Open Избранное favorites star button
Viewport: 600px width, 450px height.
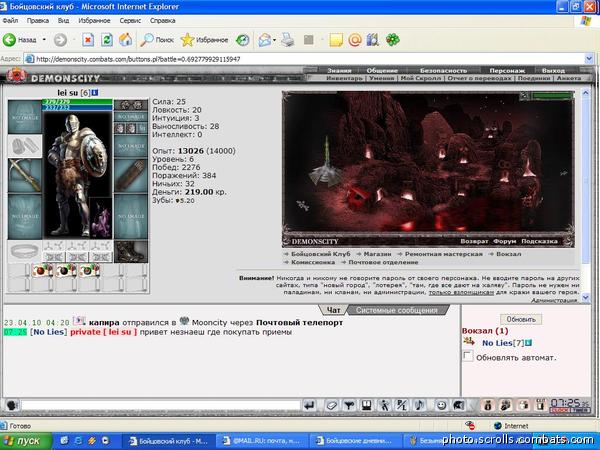coord(204,39)
